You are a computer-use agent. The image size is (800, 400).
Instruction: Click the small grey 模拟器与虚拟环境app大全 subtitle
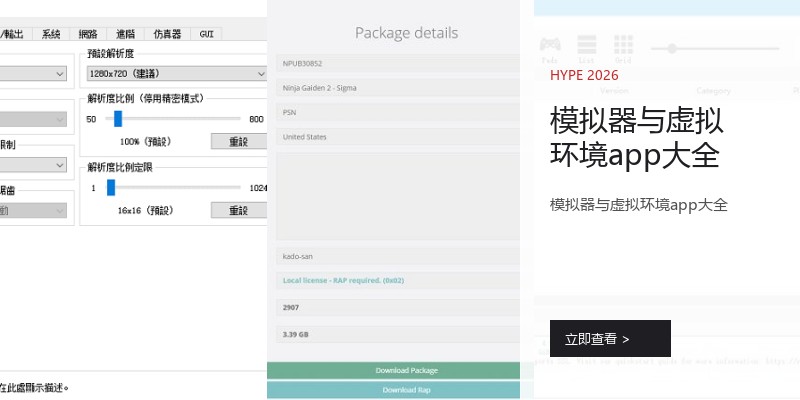coord(639,205)
